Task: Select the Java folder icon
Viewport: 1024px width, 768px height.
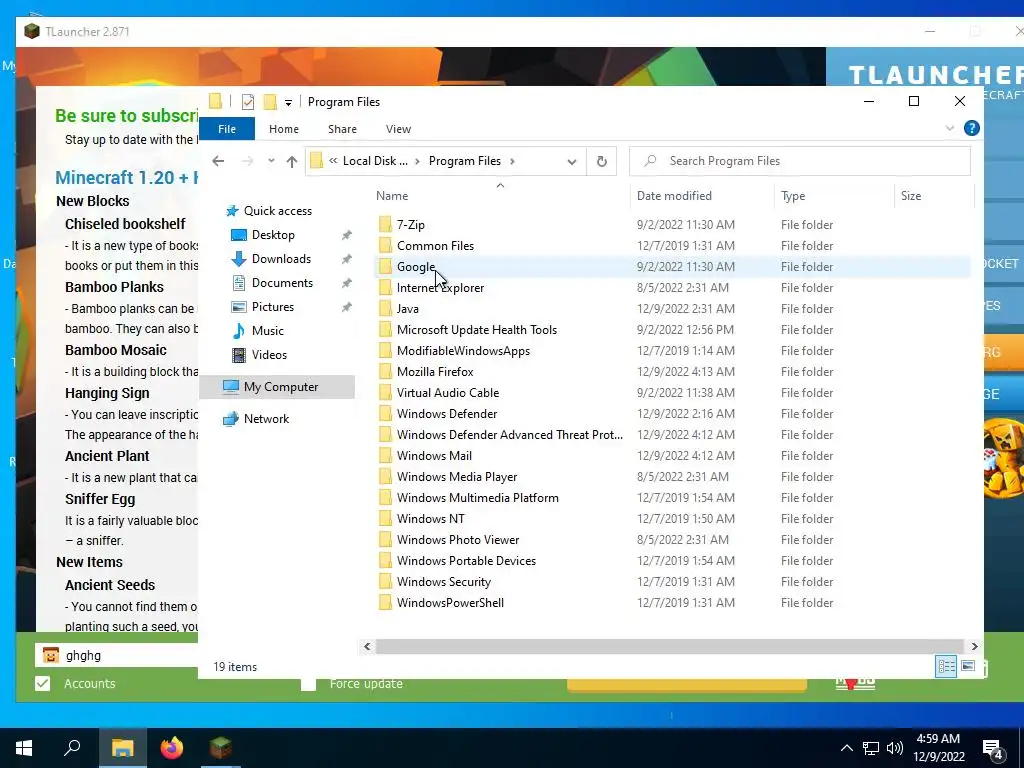Action: pyautogui.click(x=385, y=308)
